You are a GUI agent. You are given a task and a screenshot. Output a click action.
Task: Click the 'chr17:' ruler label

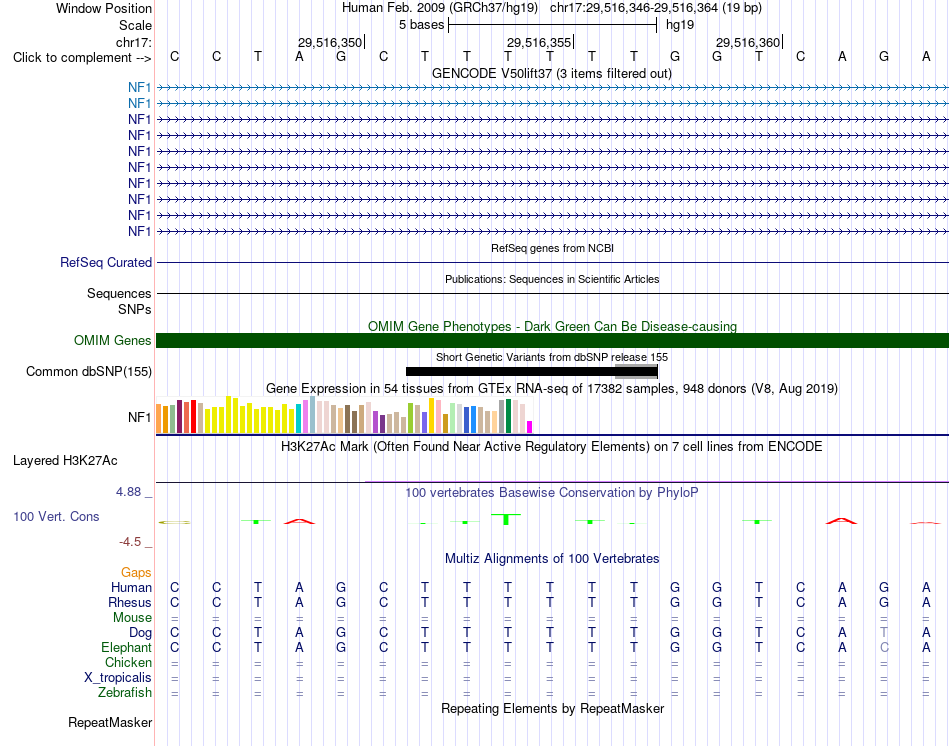click(x=133, y=42)
